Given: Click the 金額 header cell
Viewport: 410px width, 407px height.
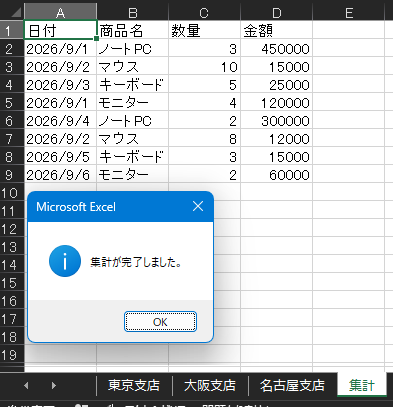Looking at the screenshot, I should coord(277,31).
